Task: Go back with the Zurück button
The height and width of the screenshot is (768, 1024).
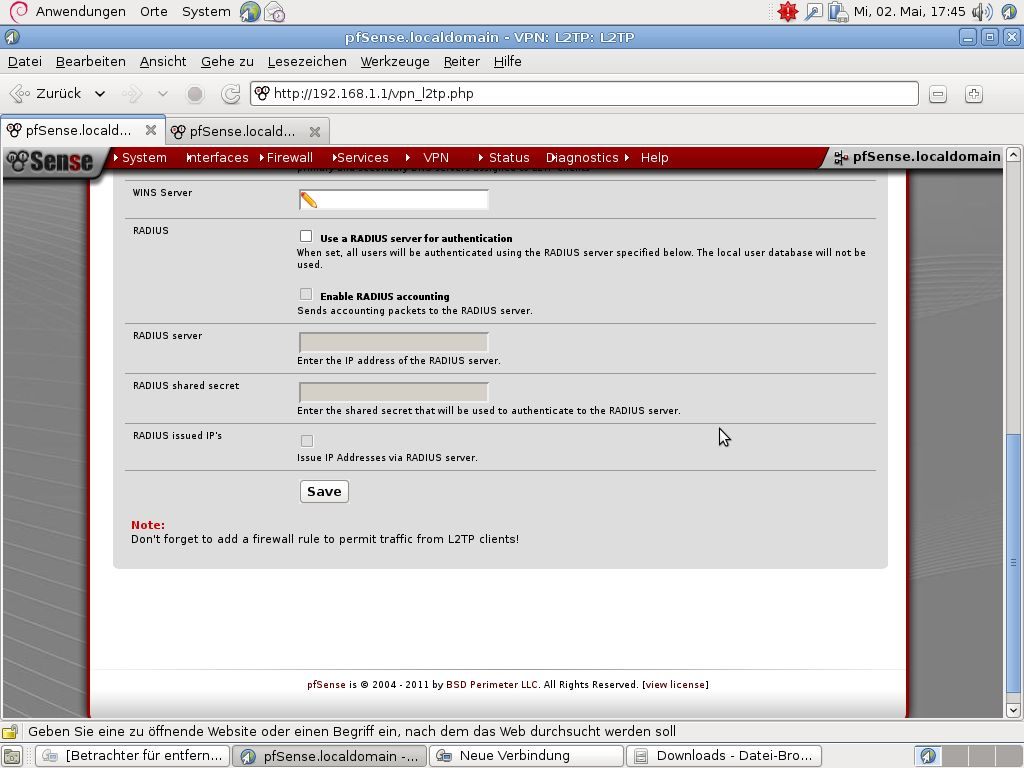Action: 47,94
